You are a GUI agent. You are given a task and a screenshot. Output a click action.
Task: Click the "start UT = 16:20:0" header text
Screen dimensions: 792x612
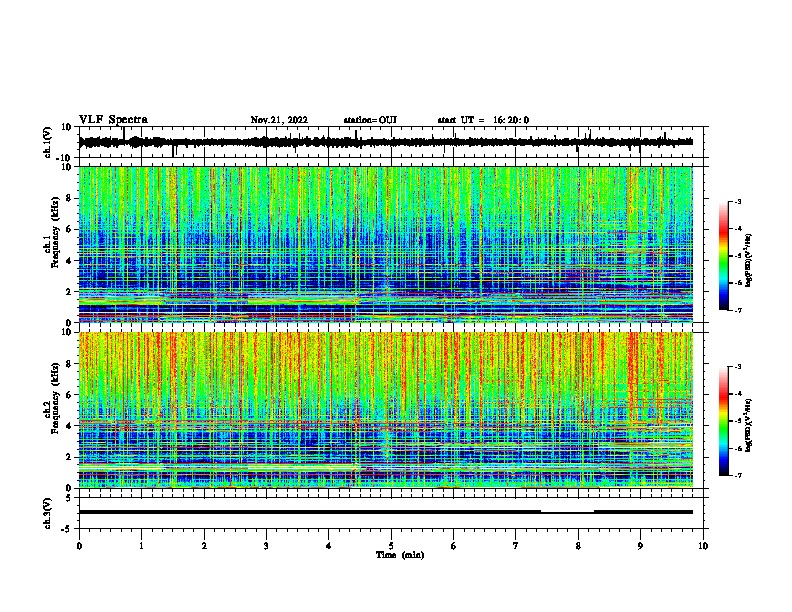[x=483, y=120]
